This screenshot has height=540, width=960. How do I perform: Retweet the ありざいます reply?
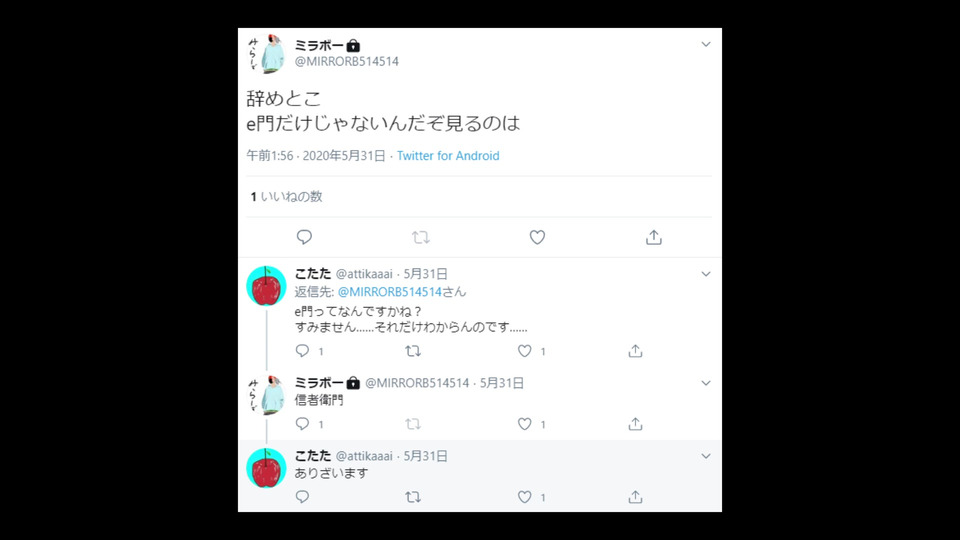point(413,497)
